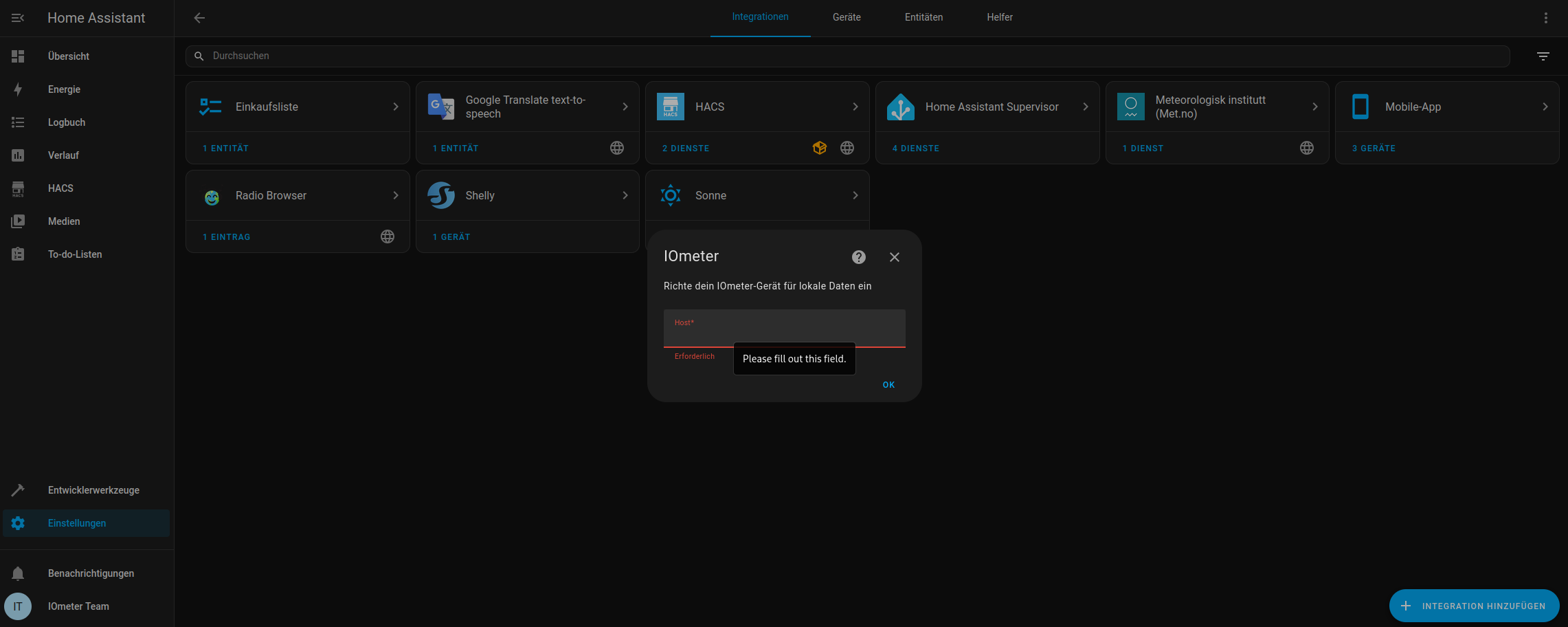The height and width of the screenshot is (627, 1568).
Task: Open HACS sidebar store icon
Action: [x=18, y=188]
